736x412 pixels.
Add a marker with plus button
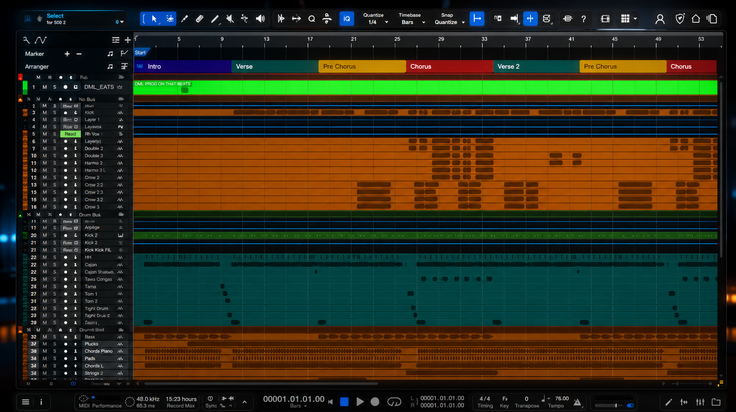pos(67,54)
